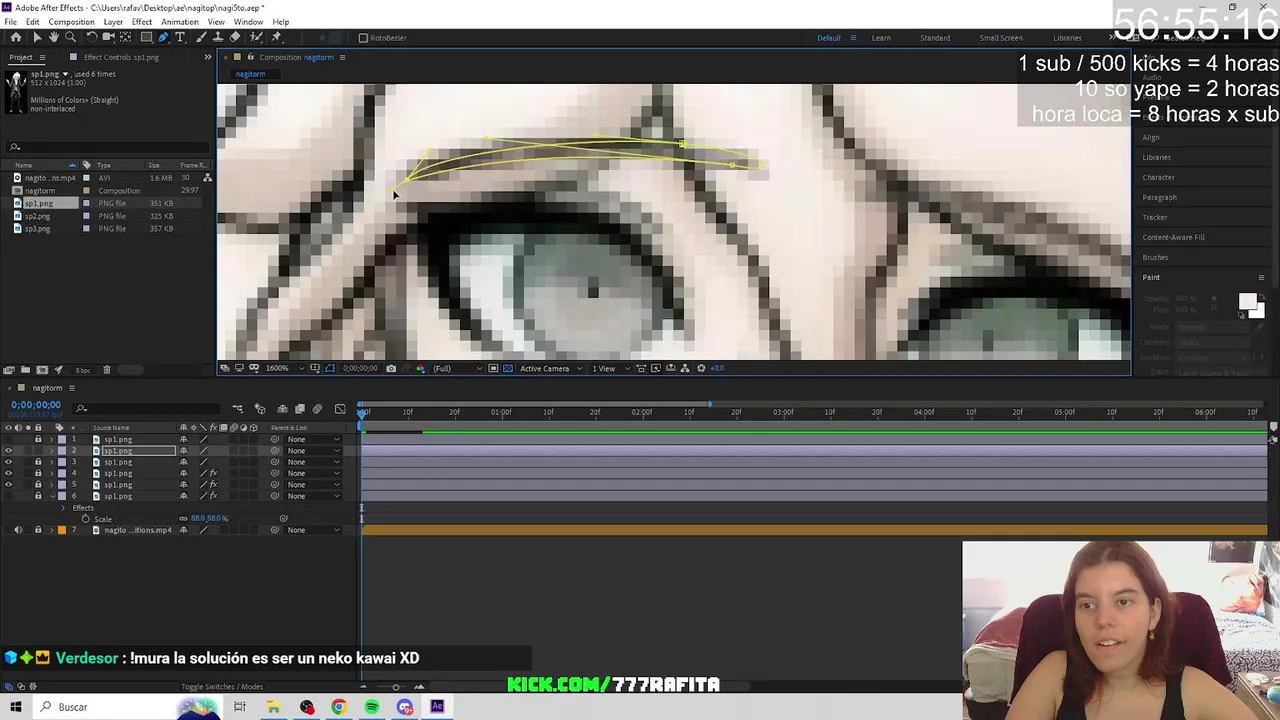This screenshot has height=720, width=1280.
Task: Click reset exposure icon in viewer
Action: (x=701, y=368)
